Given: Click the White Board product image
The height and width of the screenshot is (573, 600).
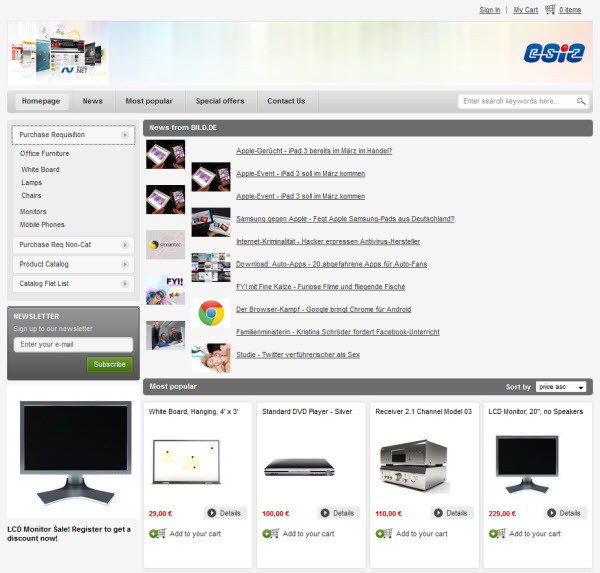Looking at the screenshot, I should point(186,462).
